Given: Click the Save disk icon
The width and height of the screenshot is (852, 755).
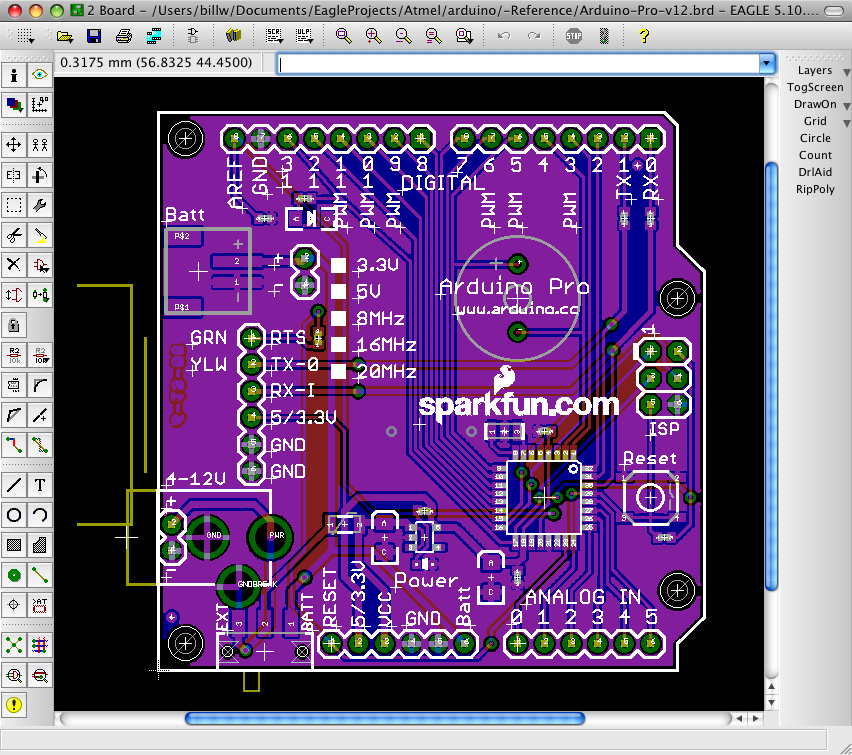Looking at the screenshot, I should 94,36.
